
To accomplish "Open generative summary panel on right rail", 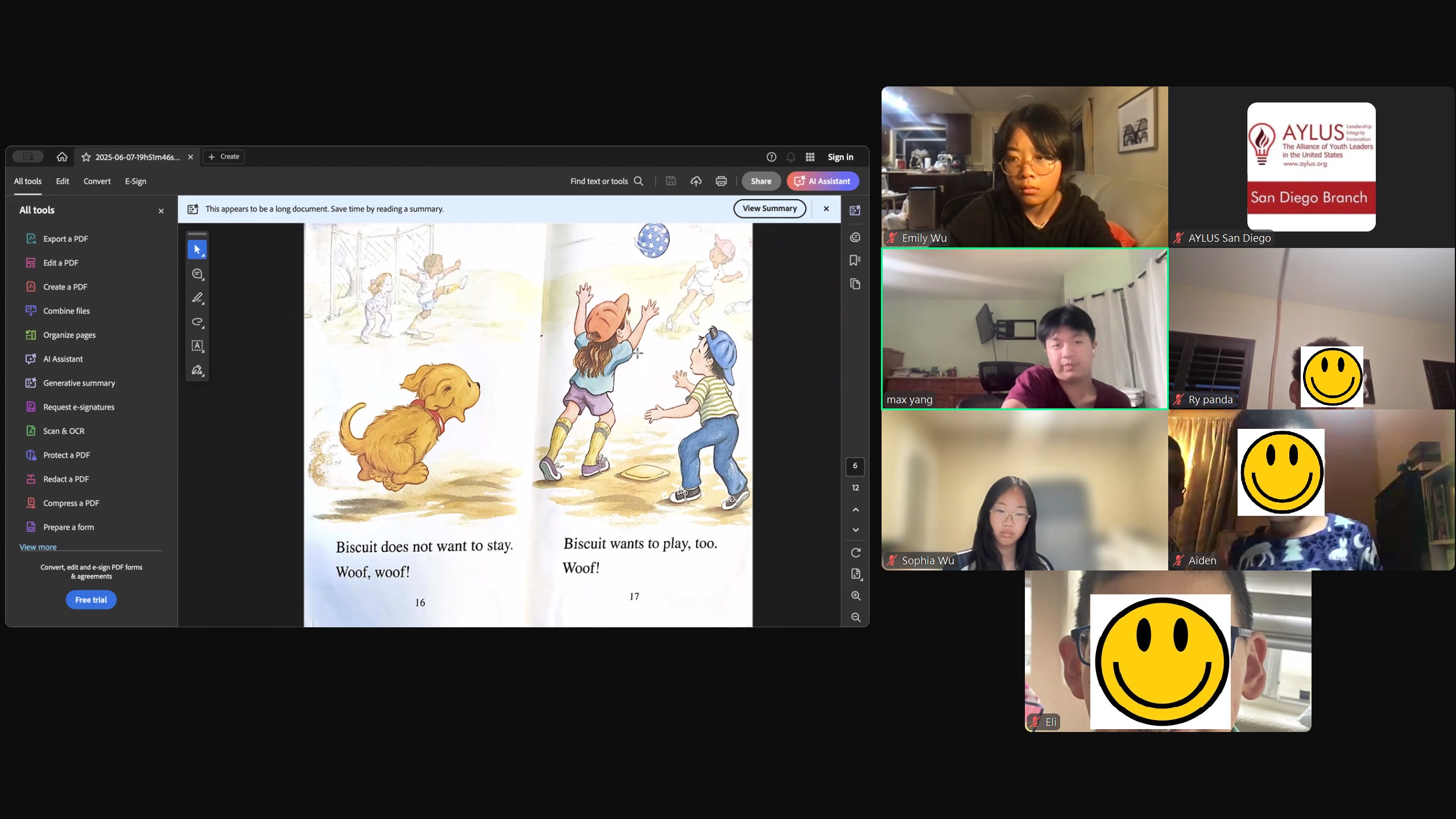I will point(855,210).
